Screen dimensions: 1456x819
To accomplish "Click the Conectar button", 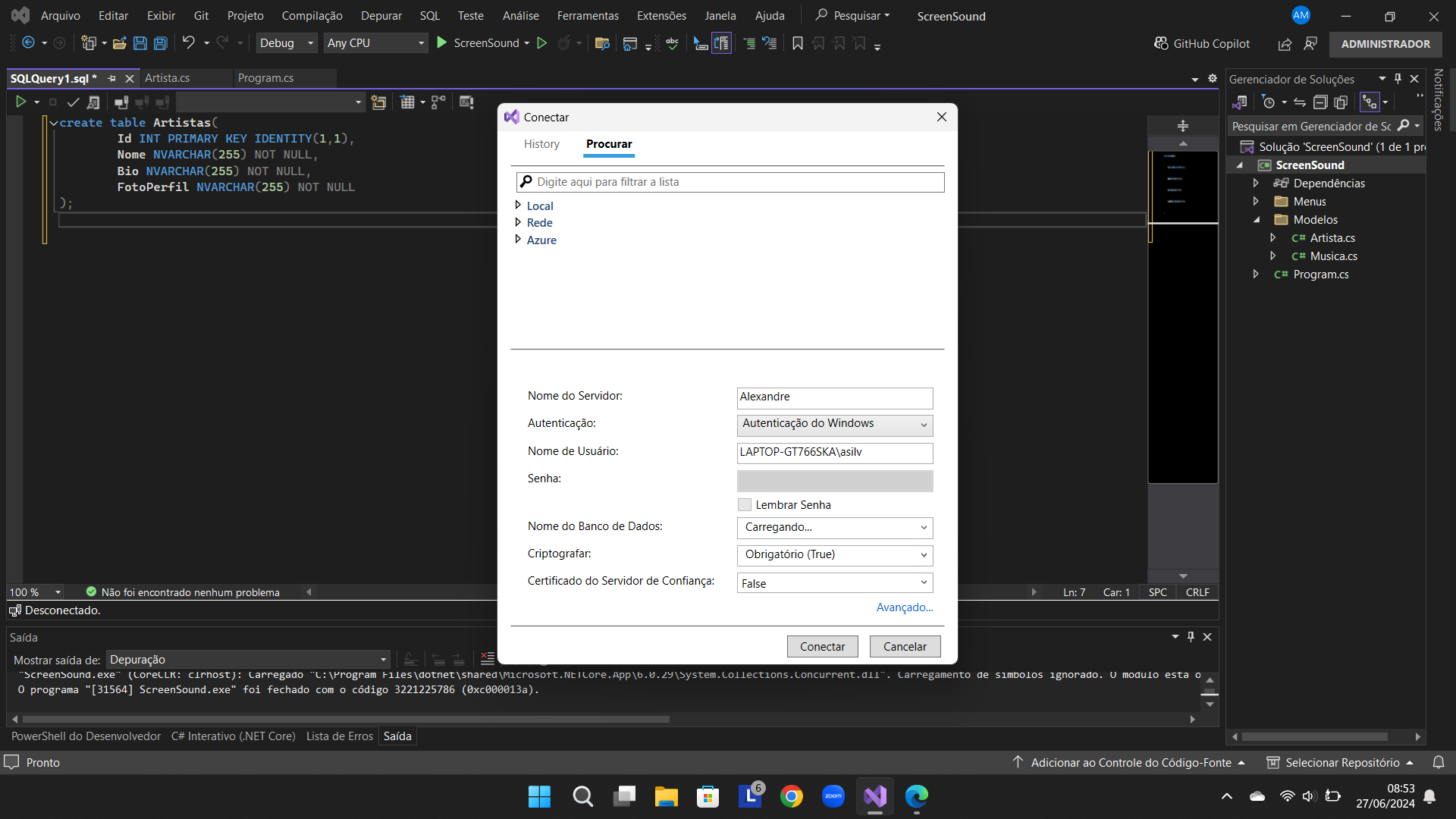I will (x=822, y=646).
